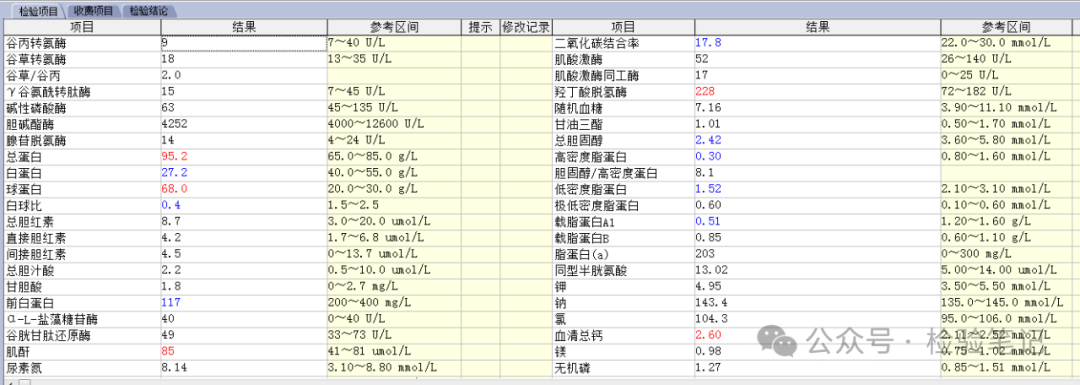Screen dimensions: 1080x385
Task: Select the 检验结论 tab
Action: point(149,11)
